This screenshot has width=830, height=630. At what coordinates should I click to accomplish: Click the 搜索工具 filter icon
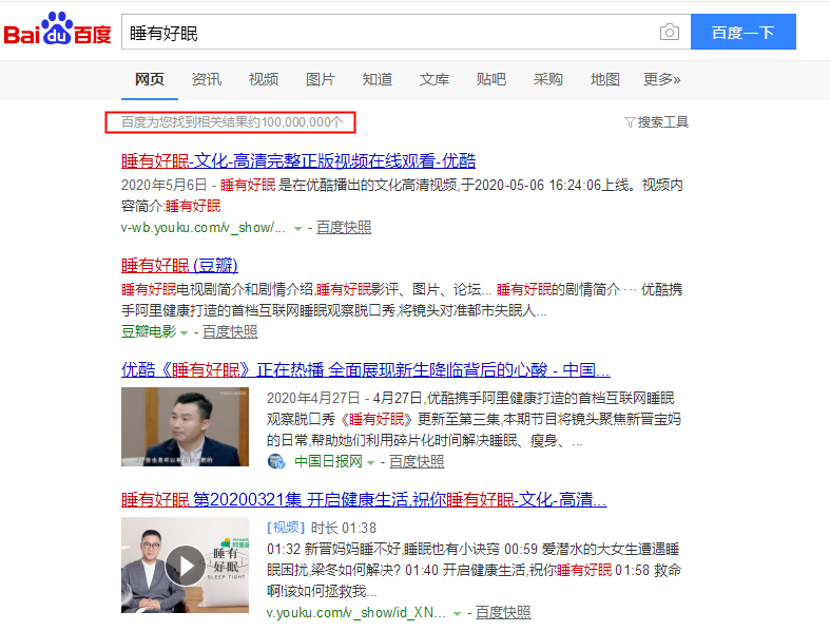pos(629,123)
